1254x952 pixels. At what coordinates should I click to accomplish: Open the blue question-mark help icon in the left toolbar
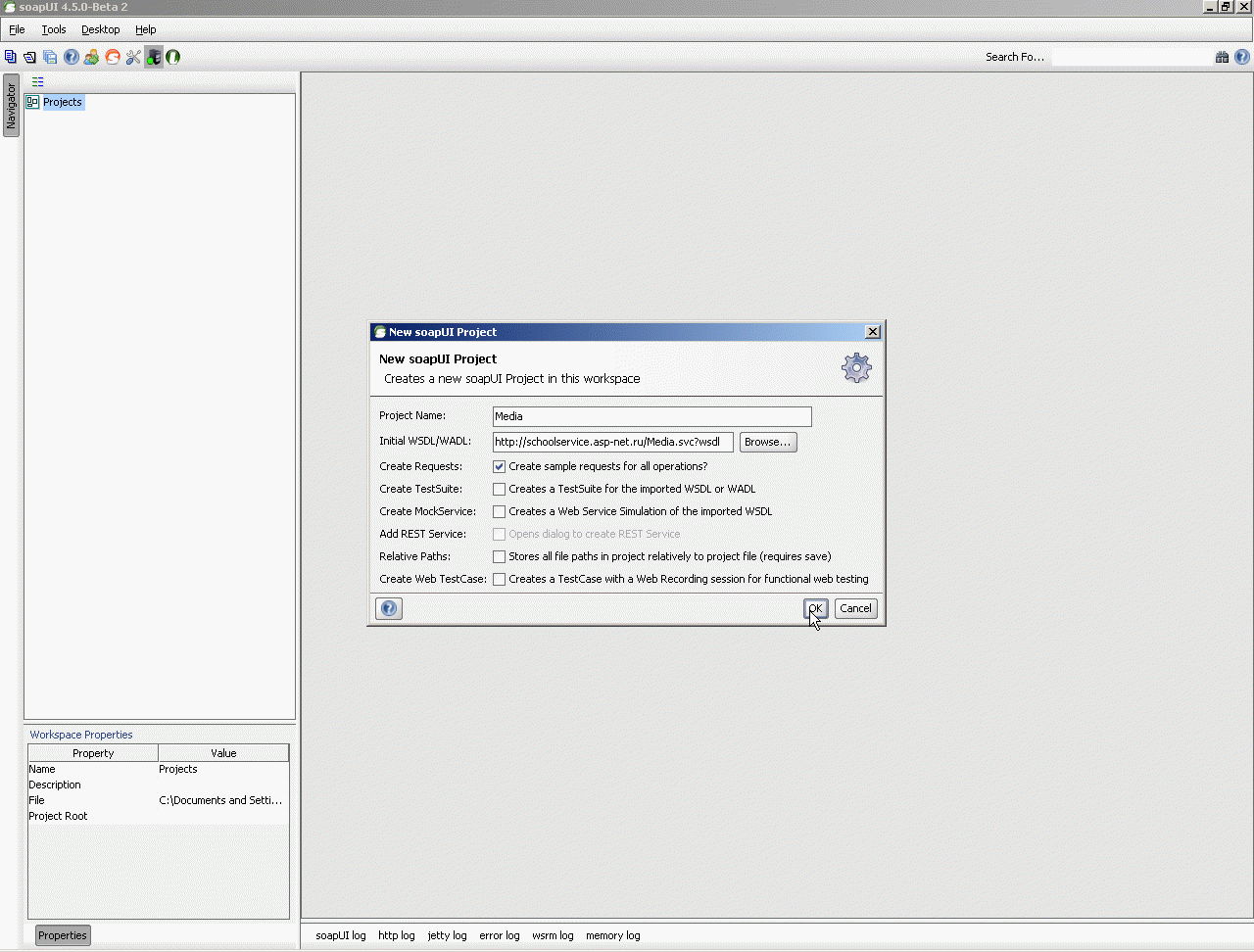[72, 57]
